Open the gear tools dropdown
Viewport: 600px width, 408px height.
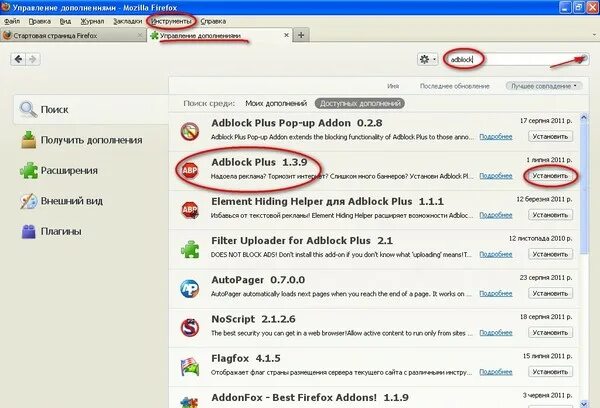[x=427, y=59]
